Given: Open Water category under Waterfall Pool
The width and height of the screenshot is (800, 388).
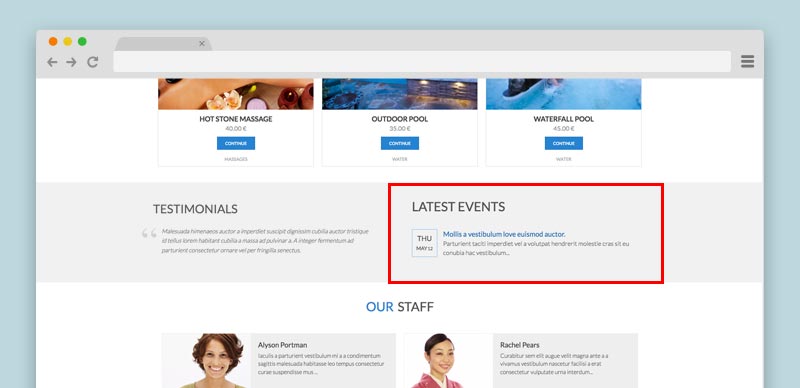Looking at the screenshot, I should tap(563, 159).
